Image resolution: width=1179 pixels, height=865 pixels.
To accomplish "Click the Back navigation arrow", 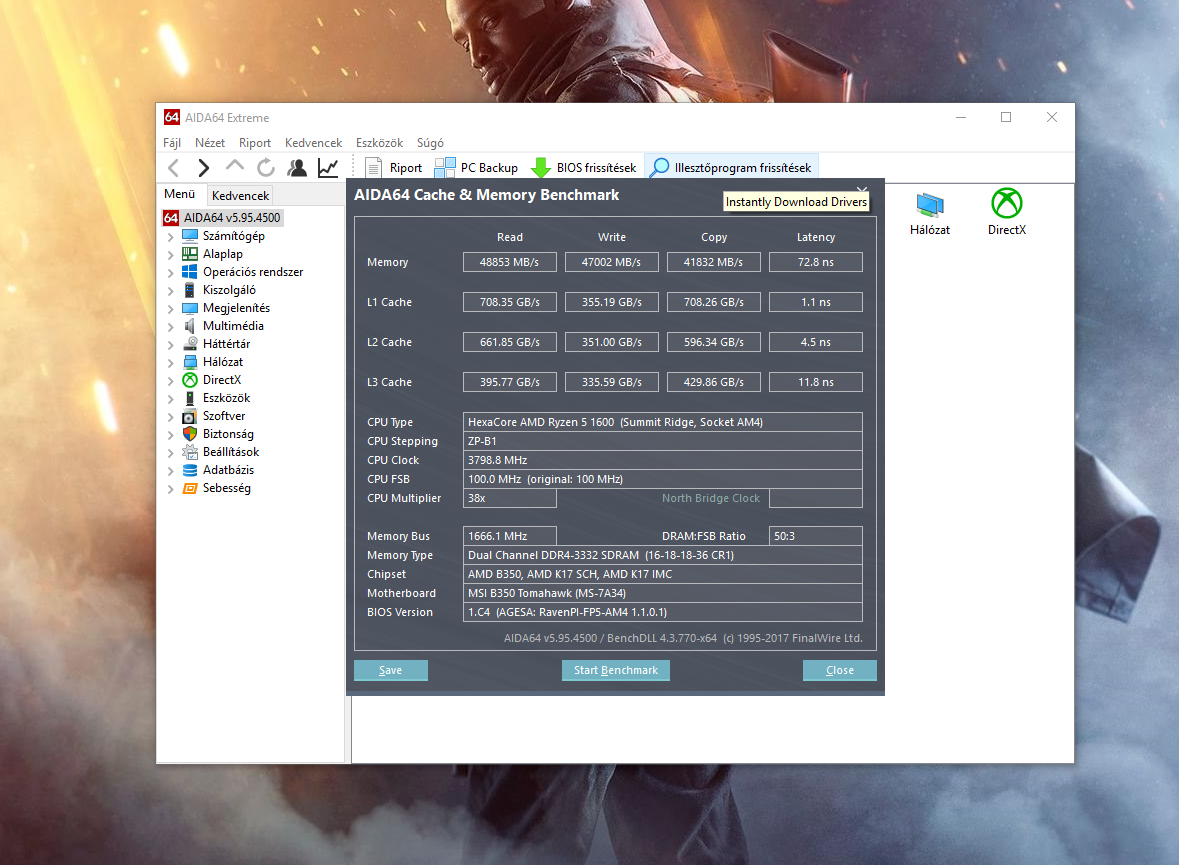I will pos(174,168).
